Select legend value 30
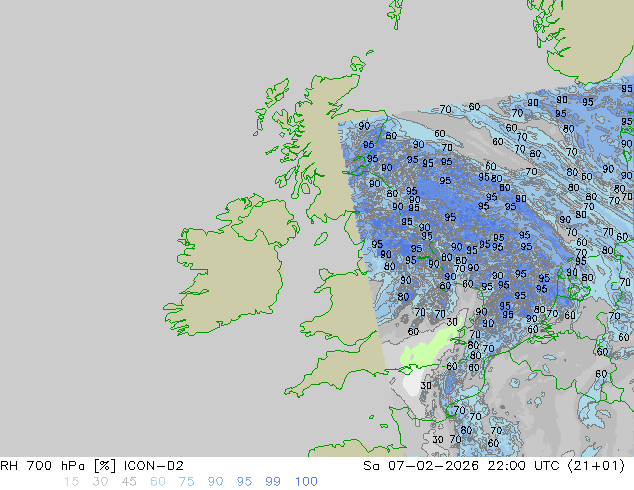The width and height of the screenshot is (634, 490). [x=100, y=482]
